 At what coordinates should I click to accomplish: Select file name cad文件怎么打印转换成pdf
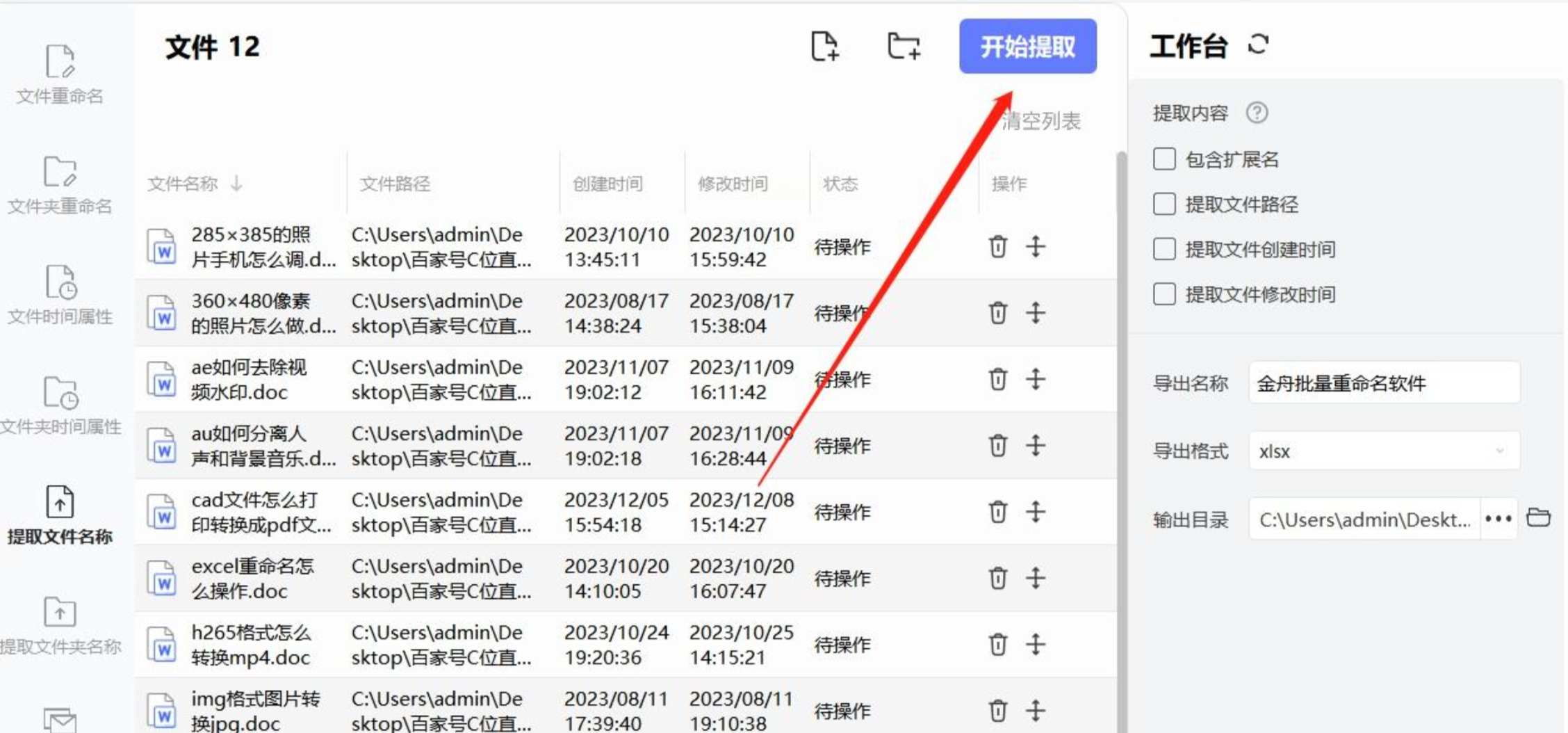pos(261,513)
